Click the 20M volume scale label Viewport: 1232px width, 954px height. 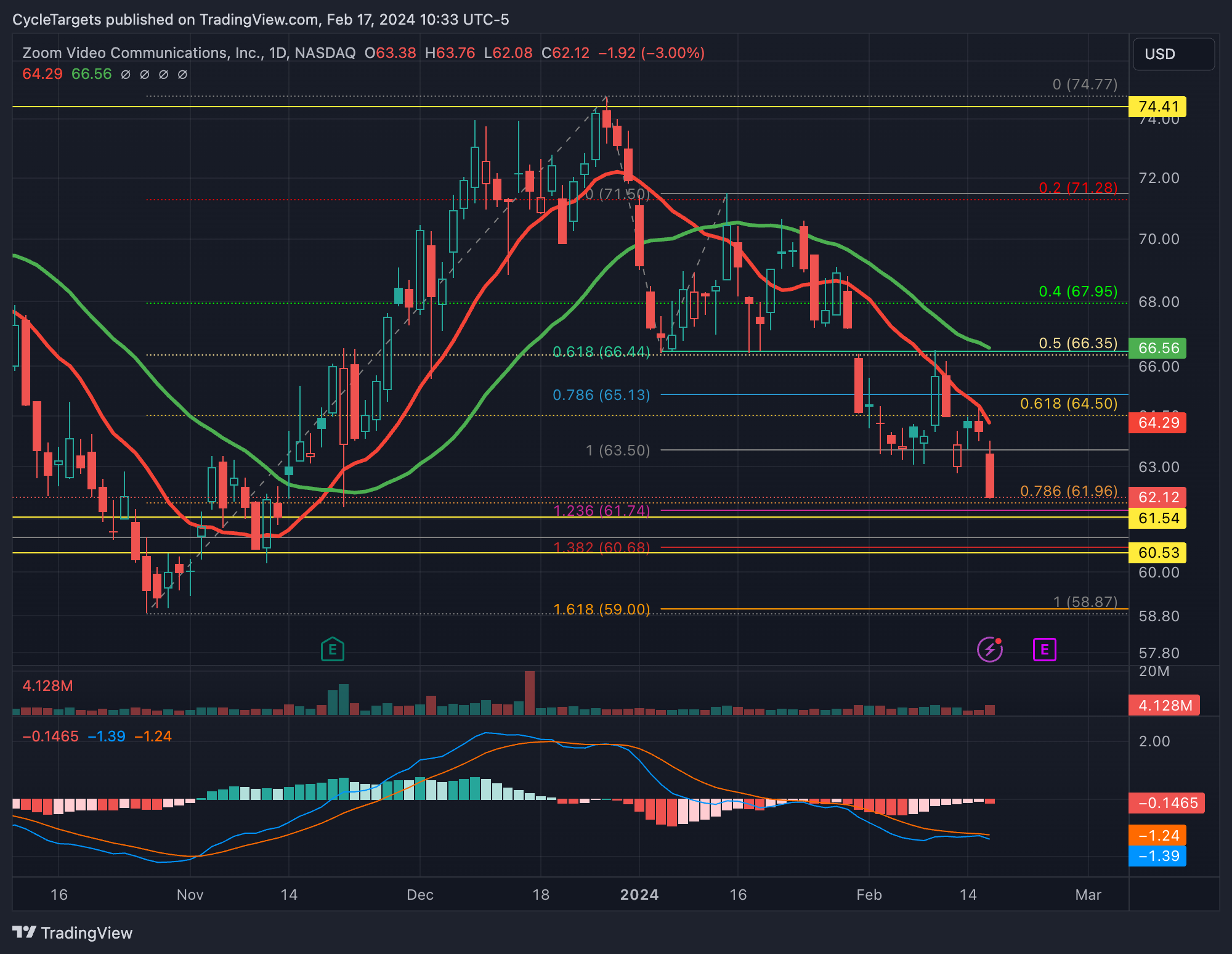coord(1154,671)
